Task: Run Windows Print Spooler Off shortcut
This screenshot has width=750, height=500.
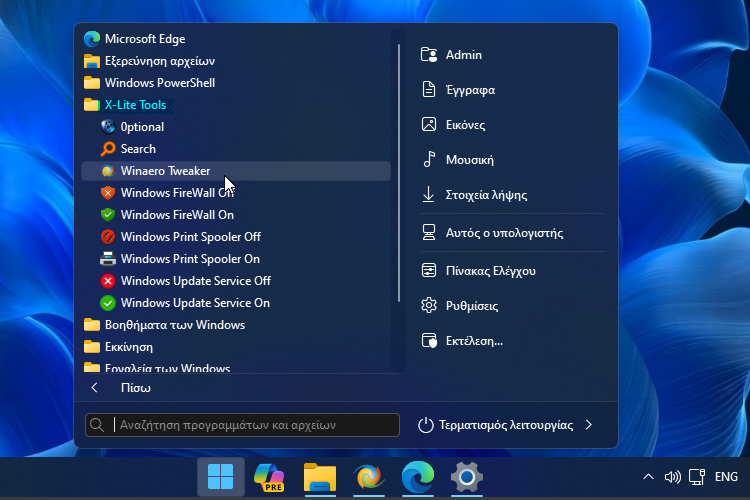Action: click(x=236, y=237)
